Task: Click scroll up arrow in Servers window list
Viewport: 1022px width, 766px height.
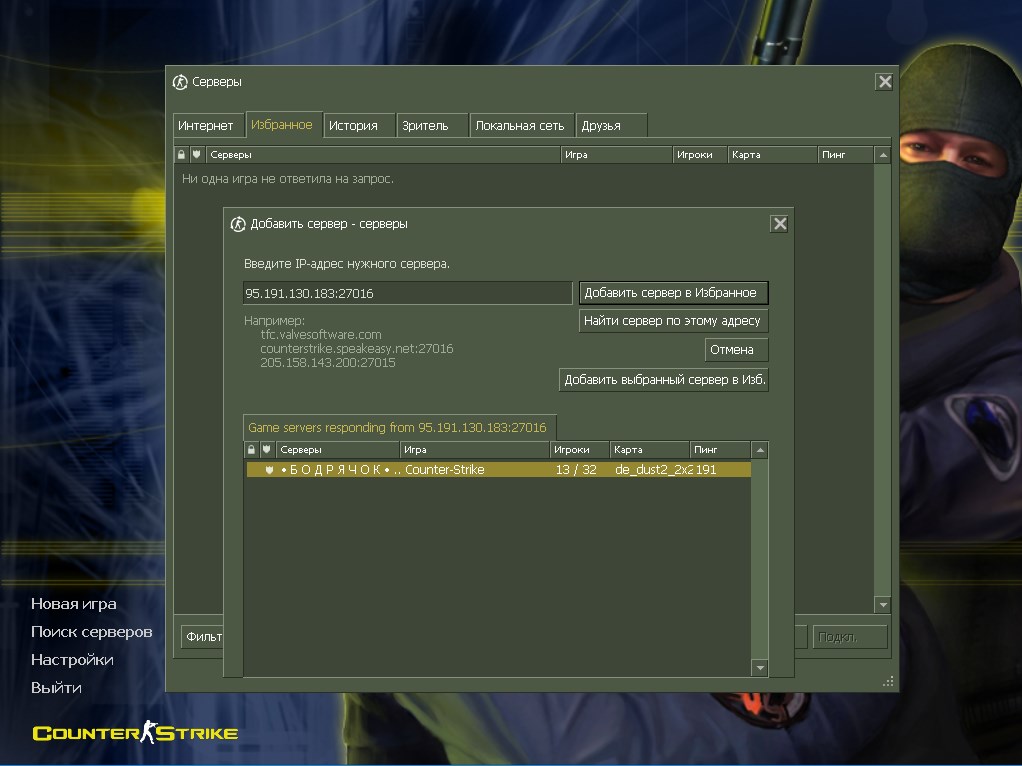Action: pyautogui.click(x=883, y=155)
